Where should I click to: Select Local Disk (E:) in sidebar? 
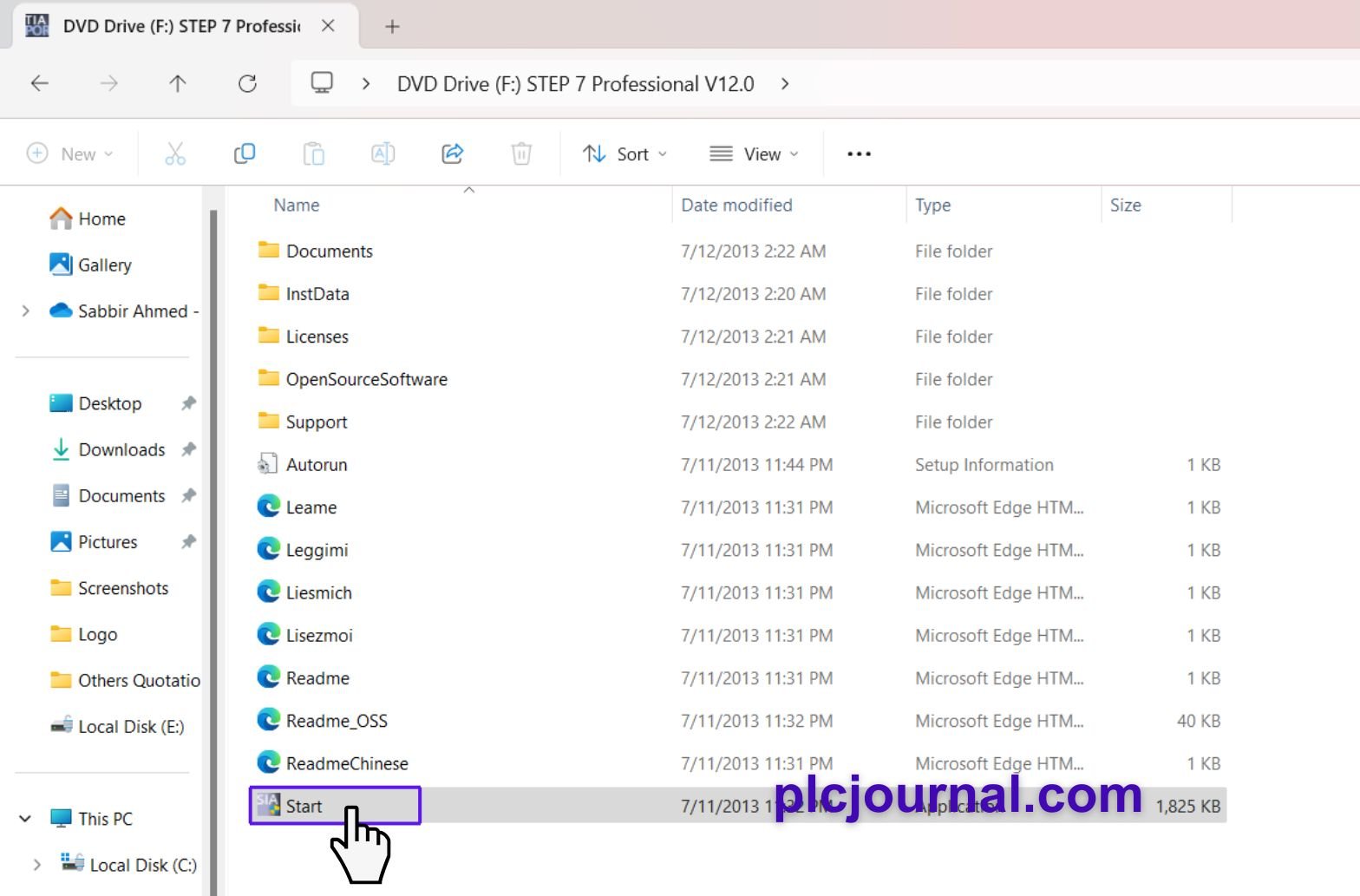[x=117, y=726]
